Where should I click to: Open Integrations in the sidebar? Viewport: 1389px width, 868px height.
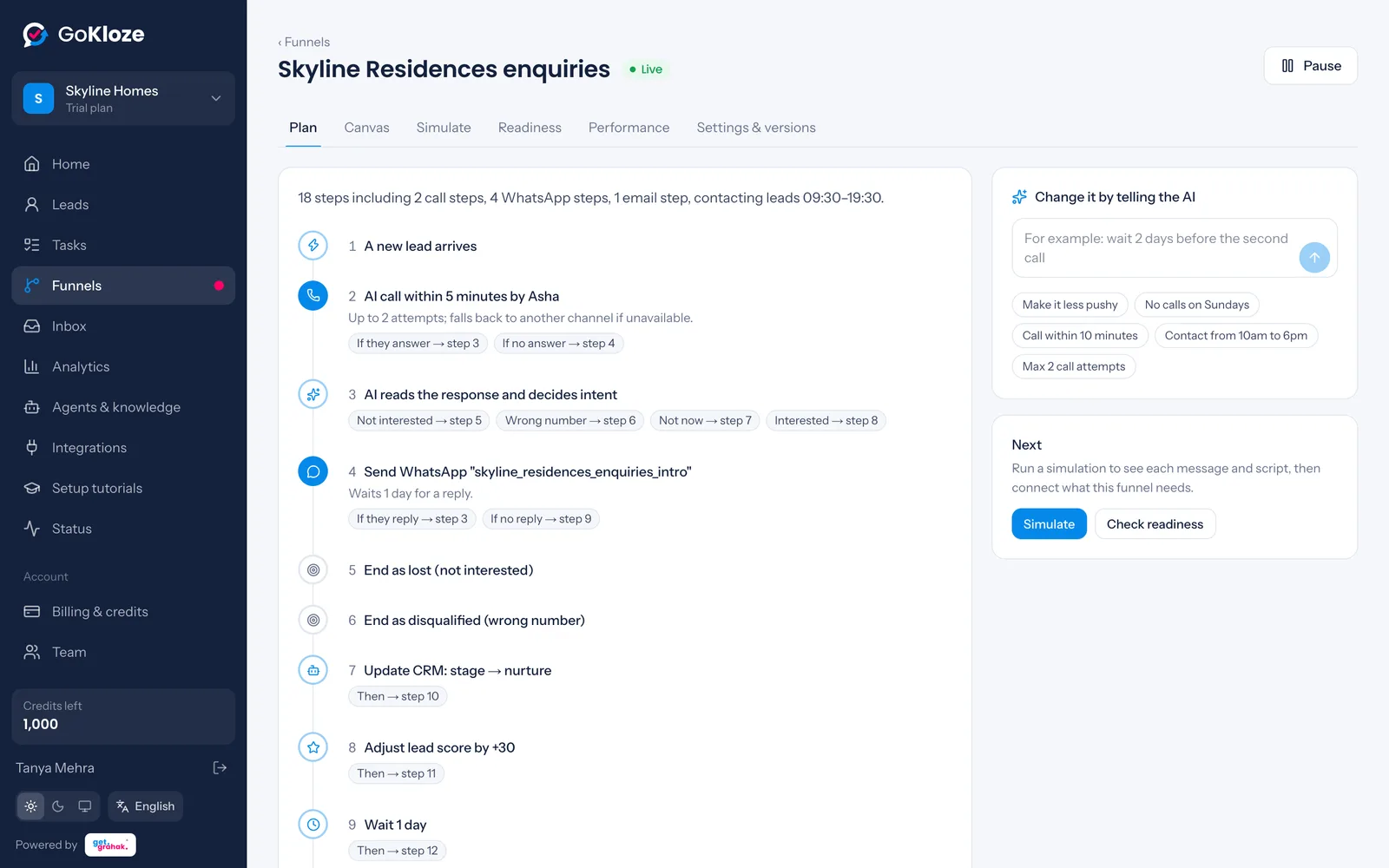(x=123, y=448)
